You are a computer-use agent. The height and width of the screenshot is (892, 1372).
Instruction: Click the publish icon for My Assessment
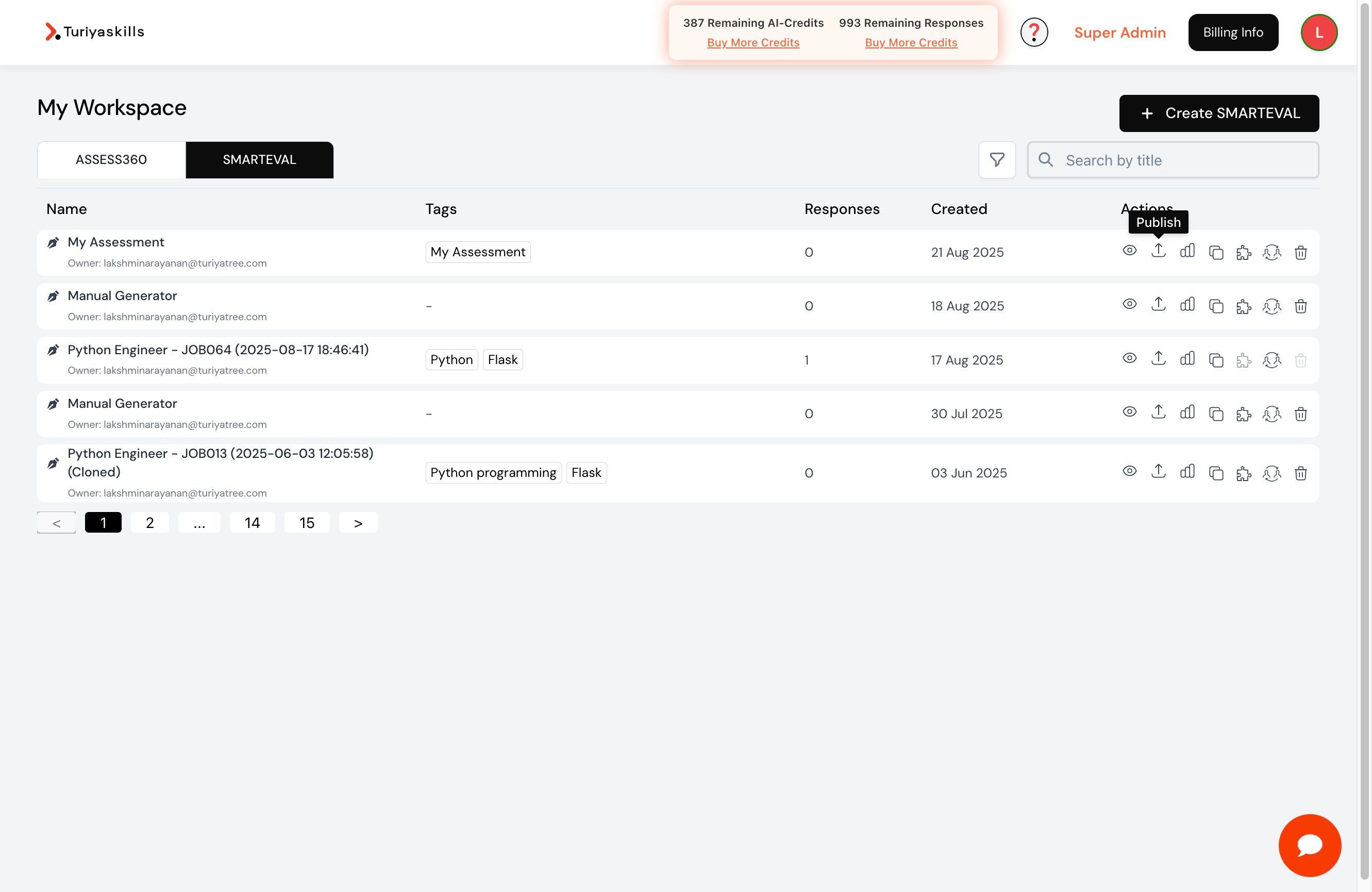point(1158,251)
